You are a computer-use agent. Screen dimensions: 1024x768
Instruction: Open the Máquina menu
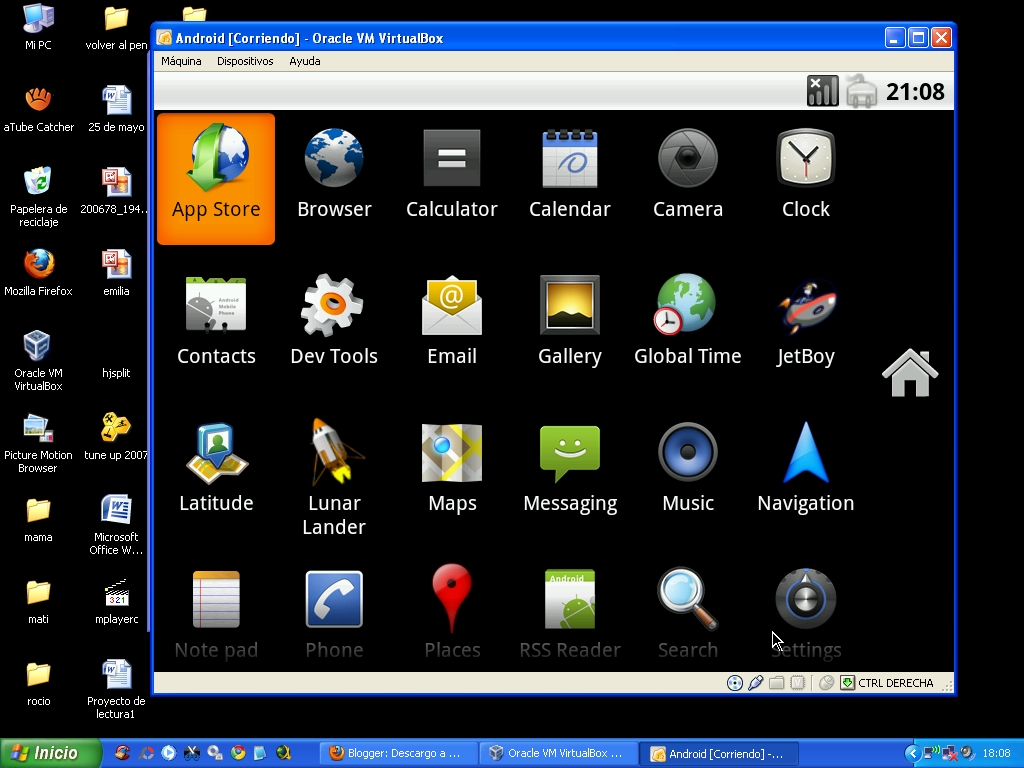coord(181,61)
